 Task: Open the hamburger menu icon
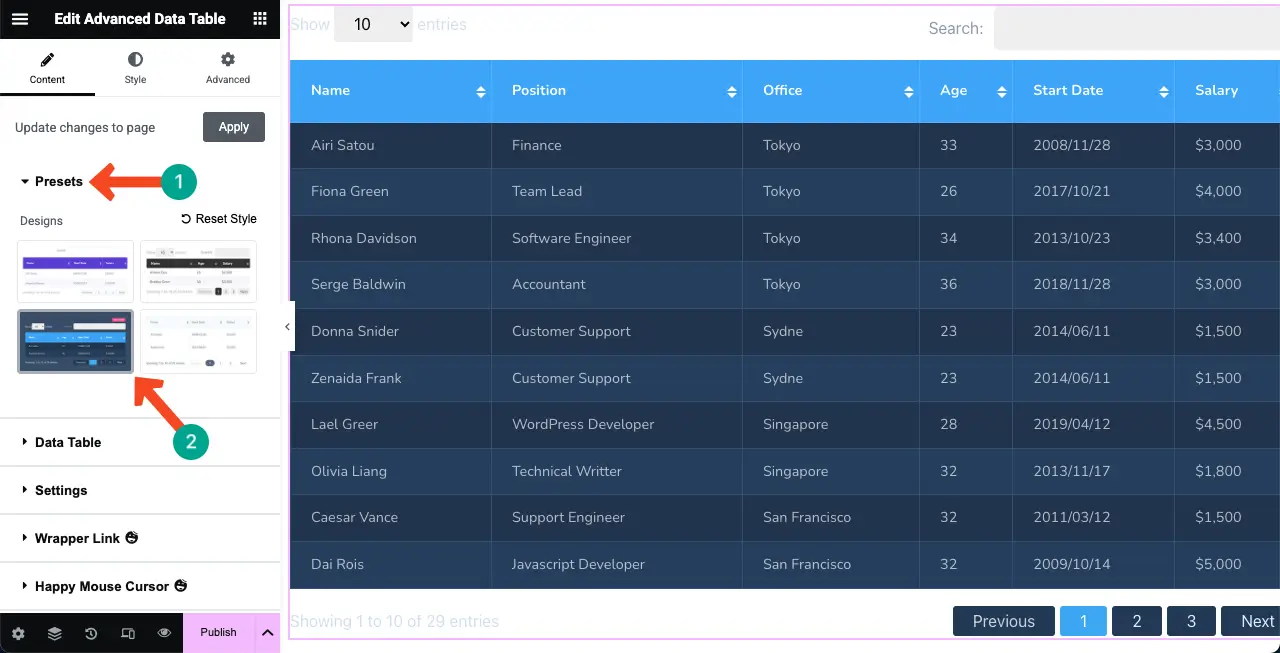coord(20,19)
